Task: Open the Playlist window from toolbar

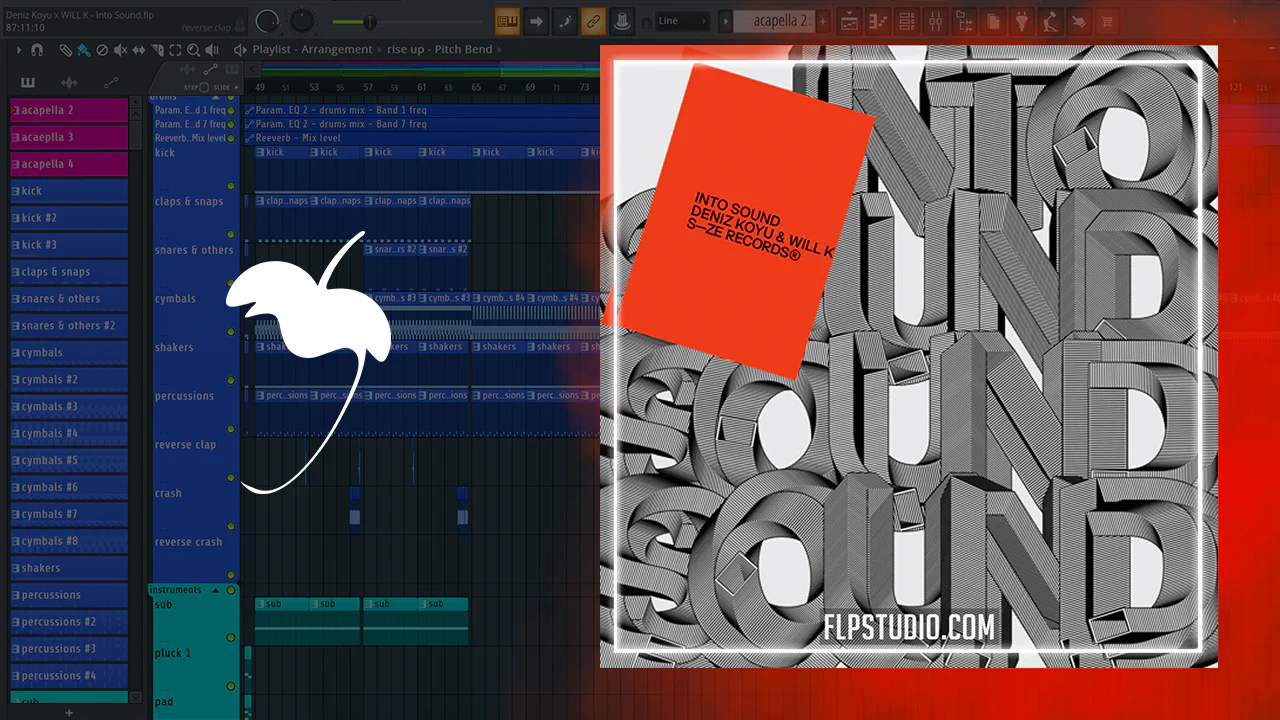Action: click(849, 21)
